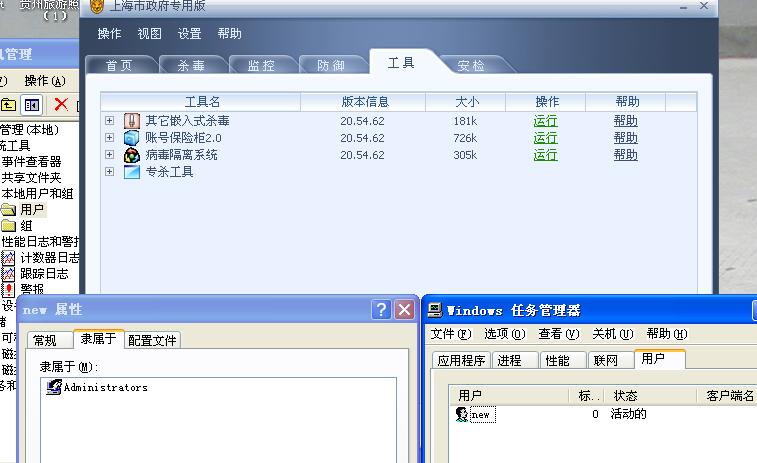Image resolution: width=757 pixels, height=463 pixels.
Task: Expand the 账号保险柜2.0 row
Action: [x=110, y=138]
